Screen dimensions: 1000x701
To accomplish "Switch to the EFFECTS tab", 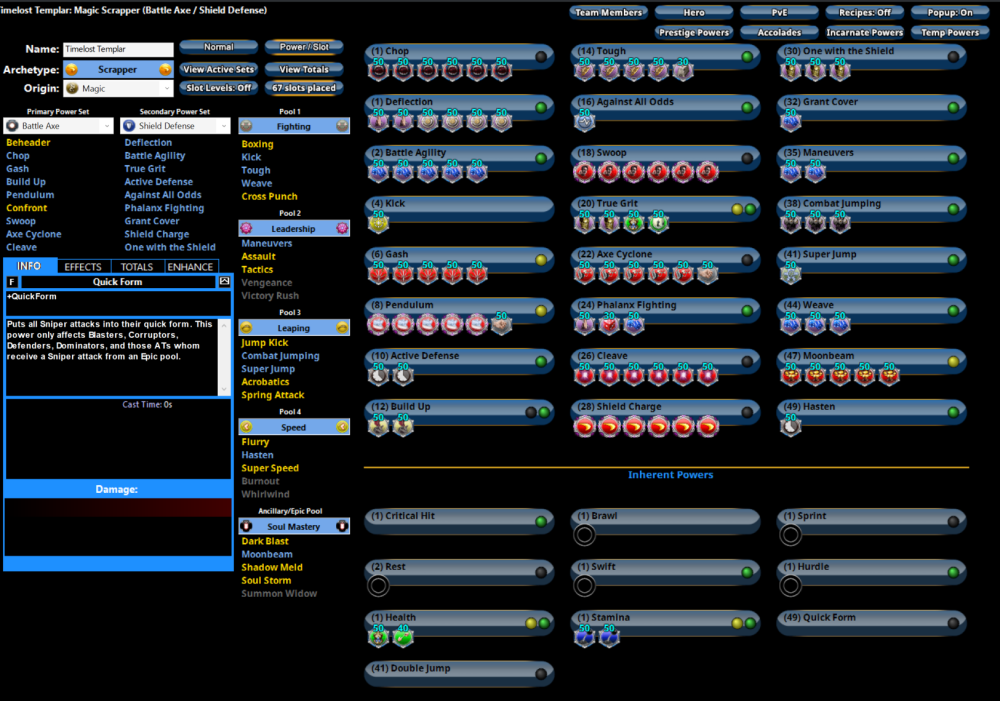I will [82, 267].
